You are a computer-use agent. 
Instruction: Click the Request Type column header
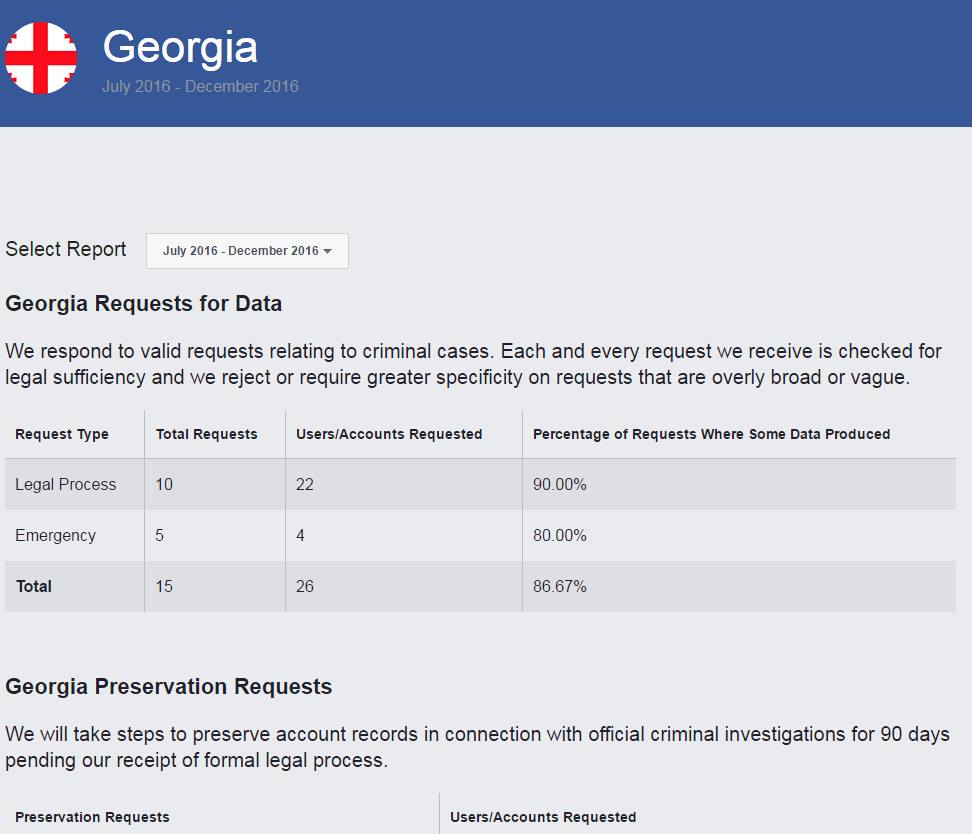click(62, 434)
